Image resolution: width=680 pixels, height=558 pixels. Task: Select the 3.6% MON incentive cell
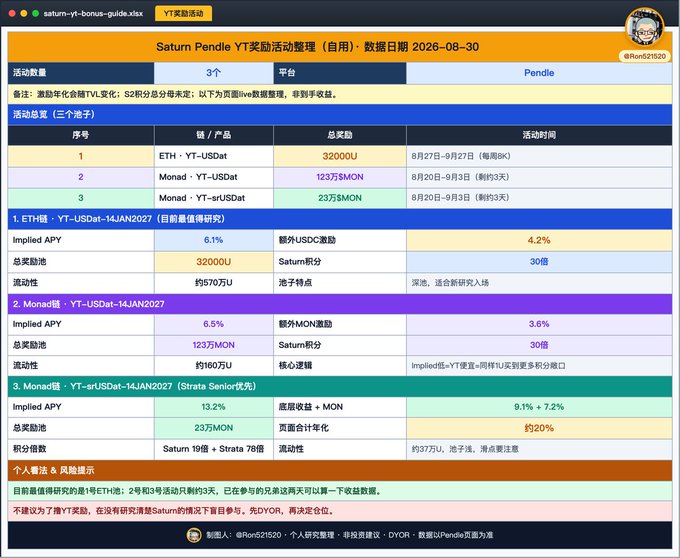(539, 324)
